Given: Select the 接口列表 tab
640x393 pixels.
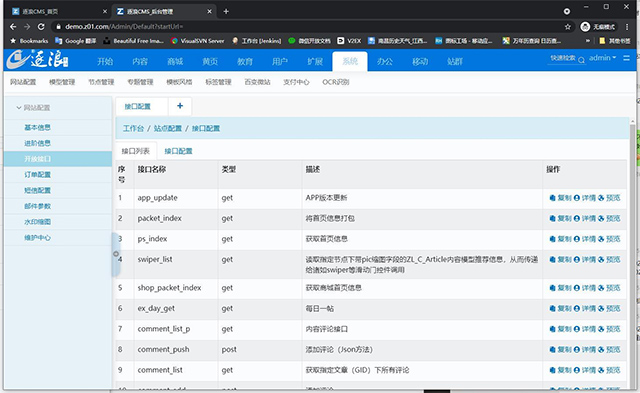Looking at the screenshot, I should (x=136, y=151).
